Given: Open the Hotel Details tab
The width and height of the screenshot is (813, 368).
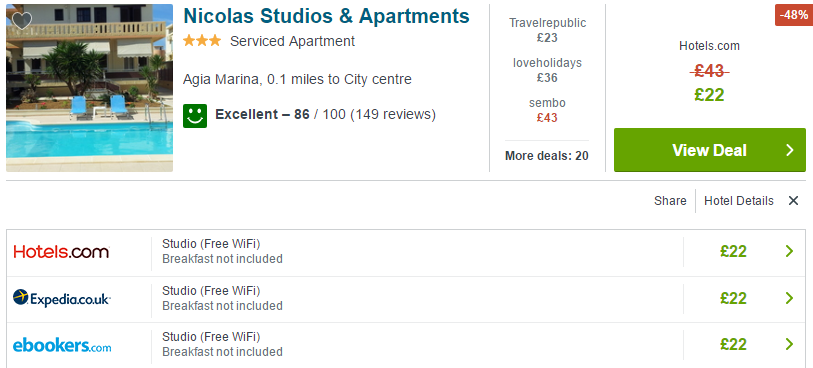Looking at the screenshot, I should click(x=738, y=201).
